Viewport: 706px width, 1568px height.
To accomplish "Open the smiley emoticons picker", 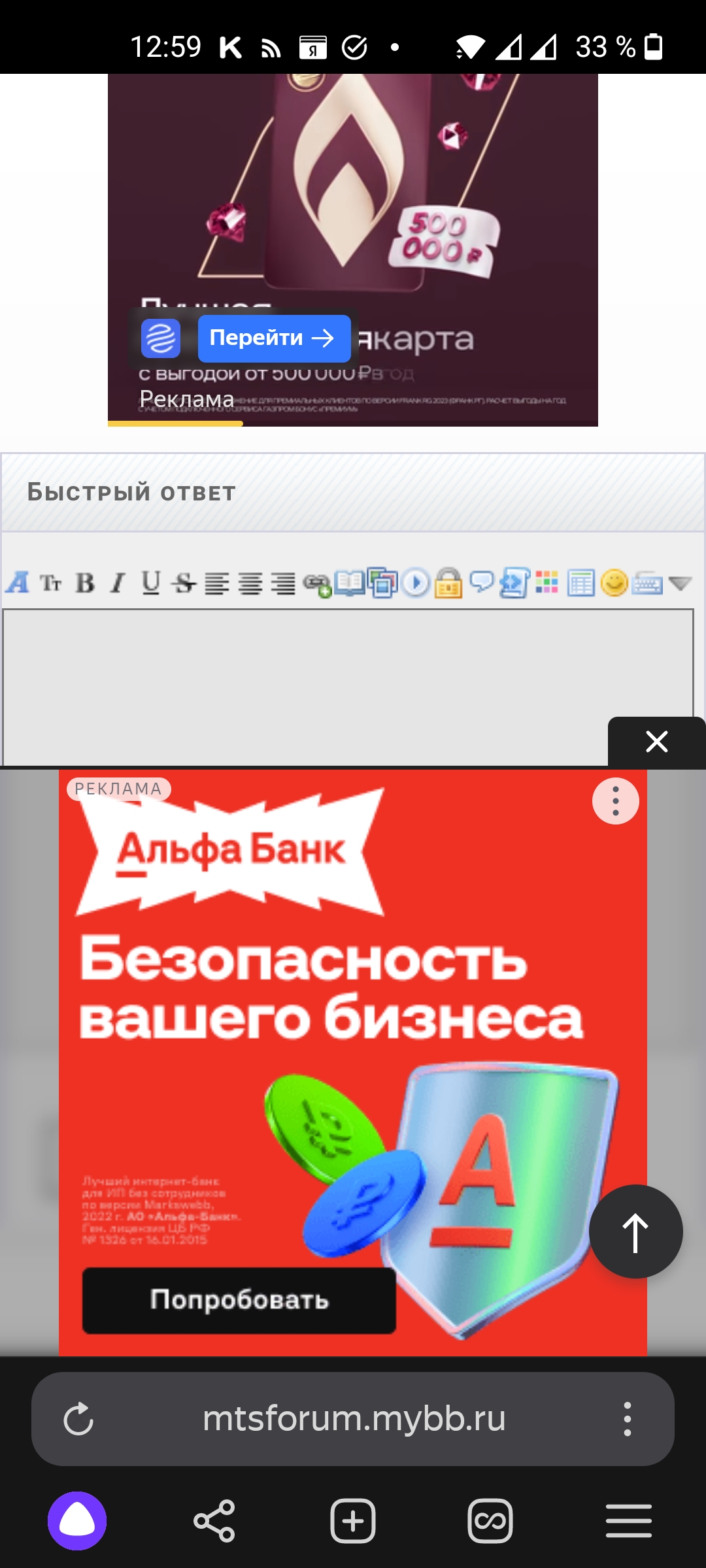I will (x=614, y=583).
